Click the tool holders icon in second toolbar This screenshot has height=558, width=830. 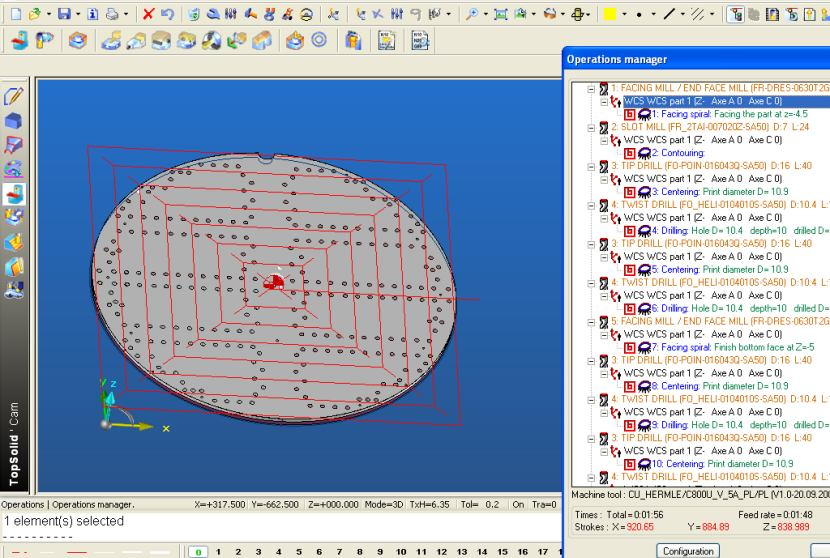click(x=353, y=40)
